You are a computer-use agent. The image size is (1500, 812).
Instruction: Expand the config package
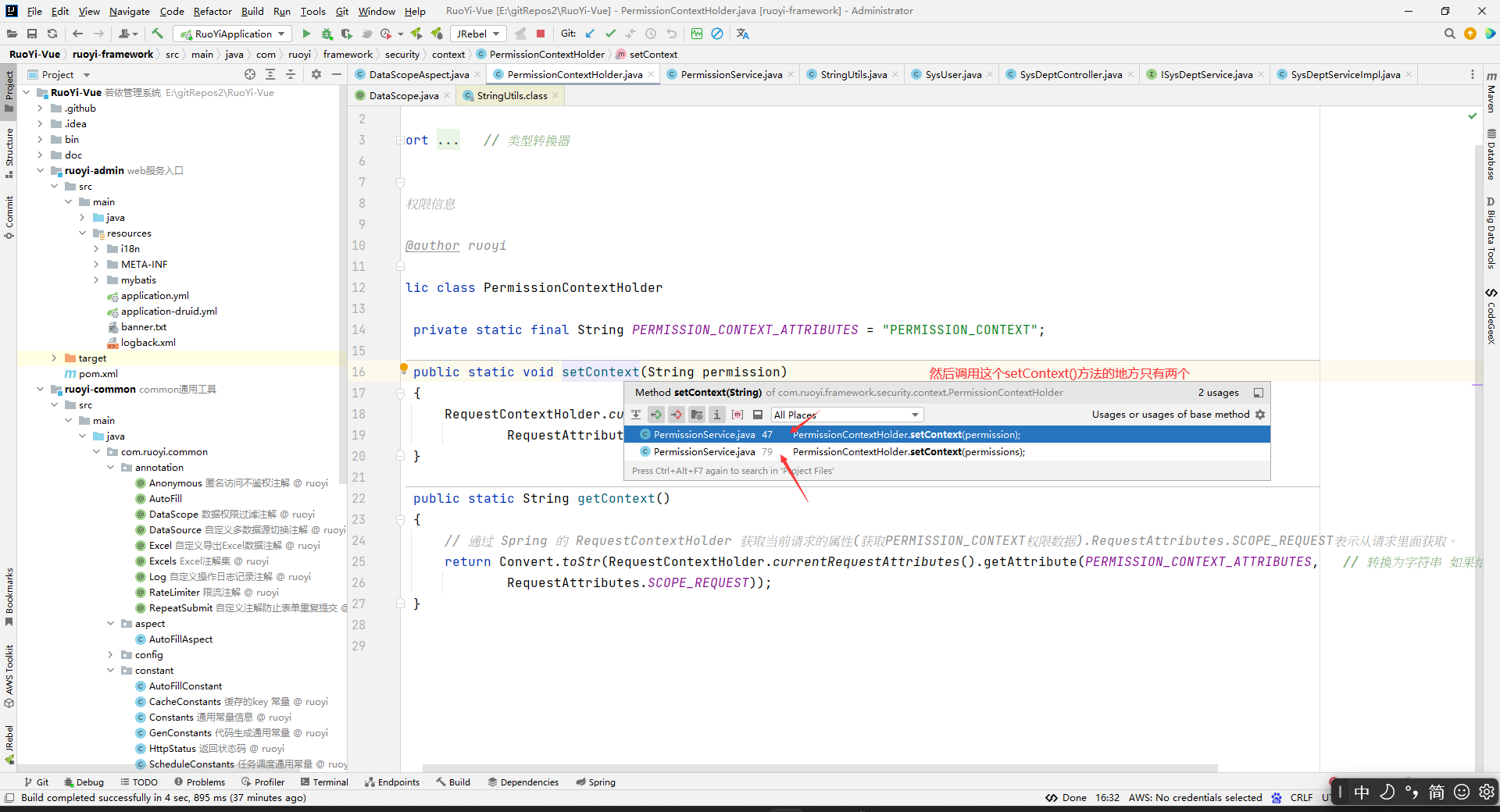tap(110, 655)
